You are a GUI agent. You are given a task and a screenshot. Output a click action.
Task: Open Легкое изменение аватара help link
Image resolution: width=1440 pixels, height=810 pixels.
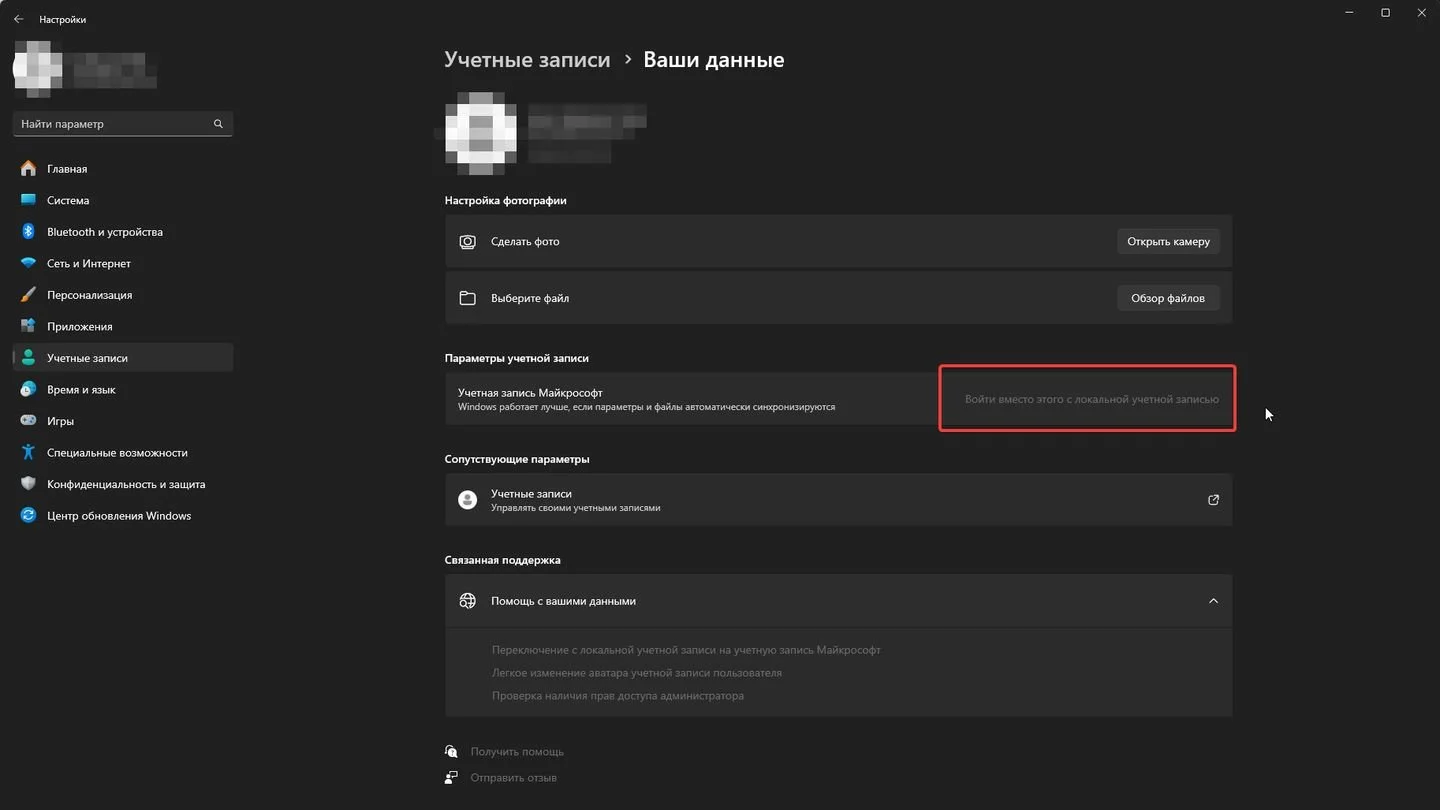pyautogui.click(x=636, y=673)
